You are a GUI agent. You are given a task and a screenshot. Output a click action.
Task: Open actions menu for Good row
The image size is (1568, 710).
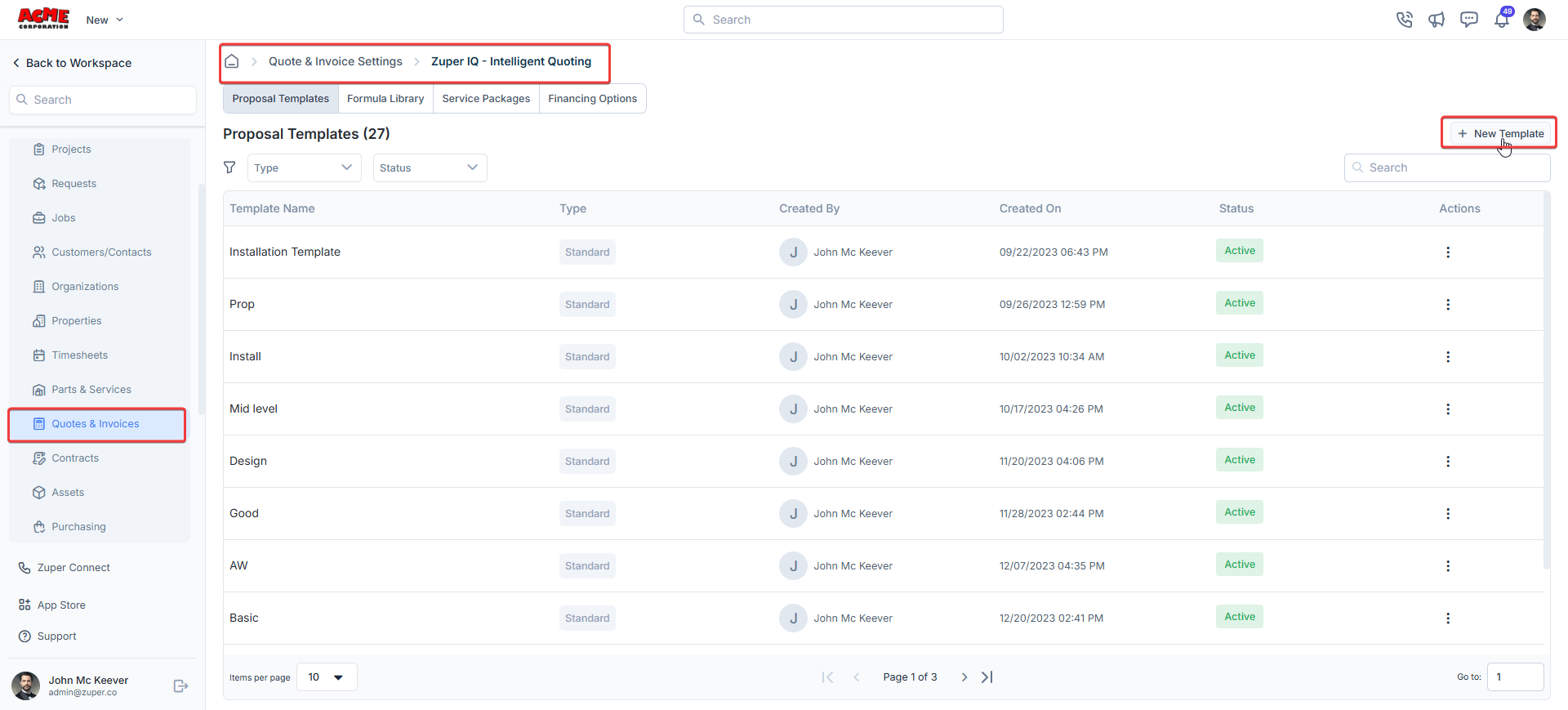click(x=1448, y=514)
